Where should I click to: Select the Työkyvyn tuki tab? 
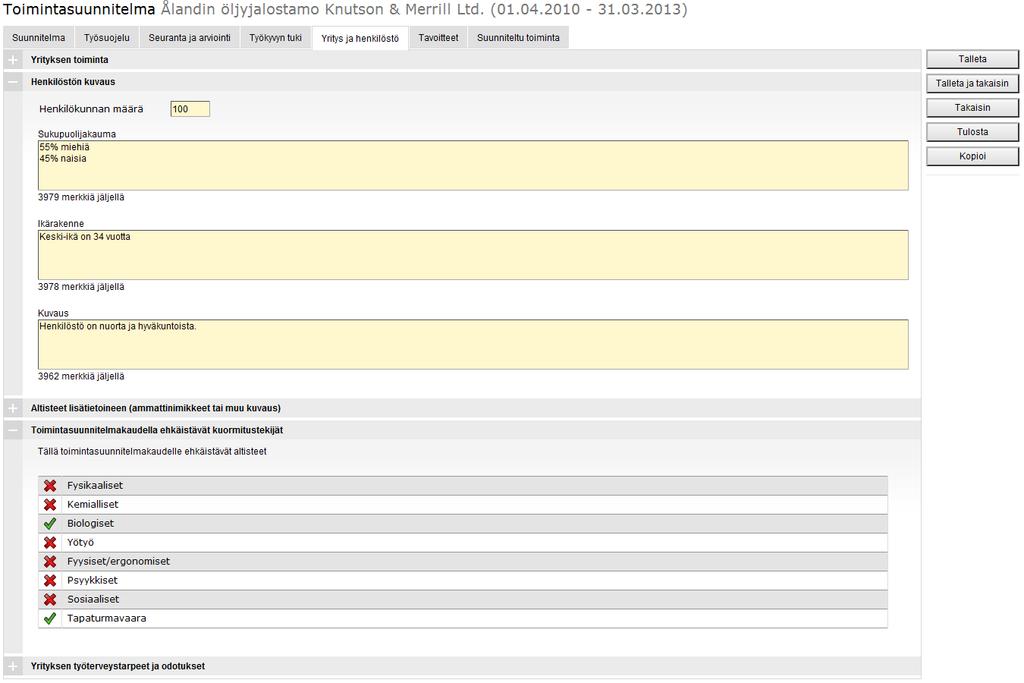[276, 38]
